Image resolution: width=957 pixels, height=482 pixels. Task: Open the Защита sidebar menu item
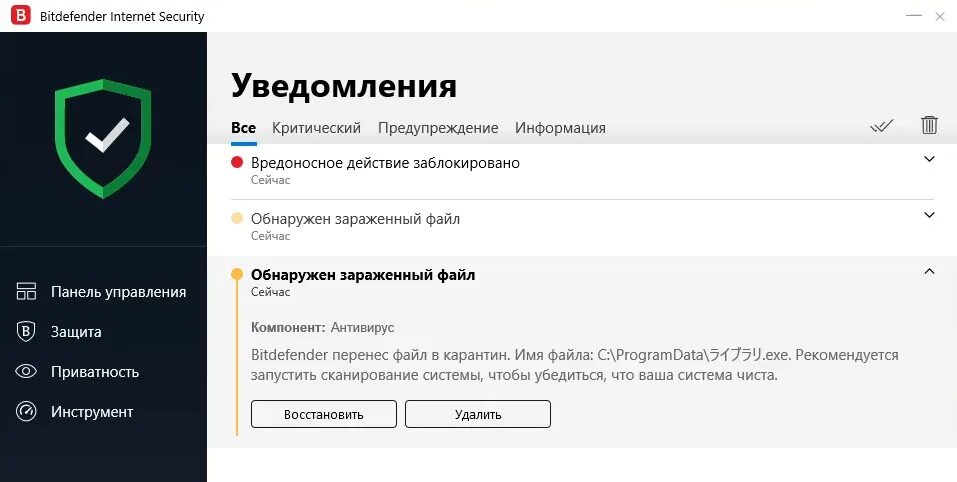[x=76, y=332]
